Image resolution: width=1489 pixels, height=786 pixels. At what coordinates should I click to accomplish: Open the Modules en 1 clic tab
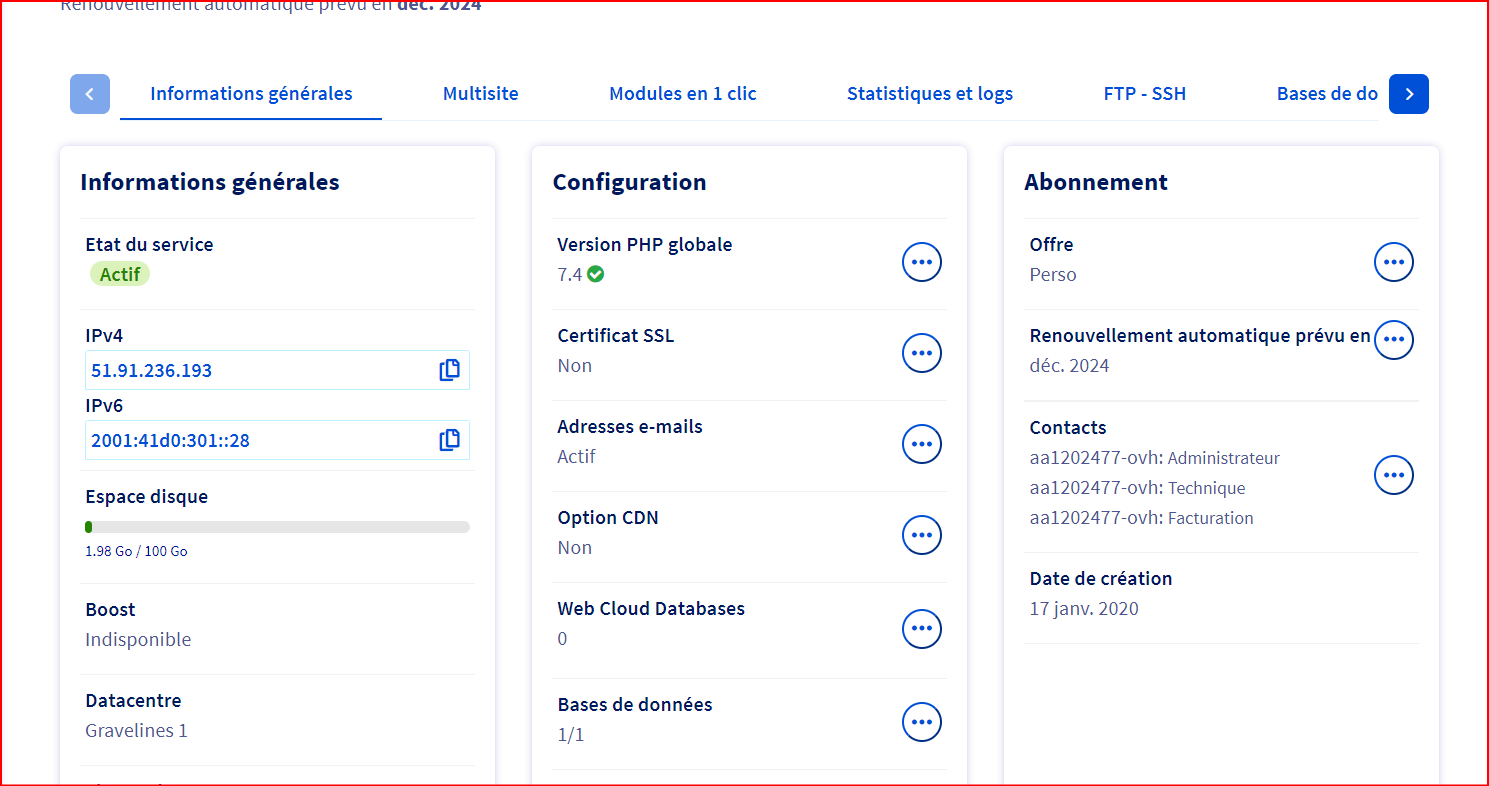[x=683, y=94]
